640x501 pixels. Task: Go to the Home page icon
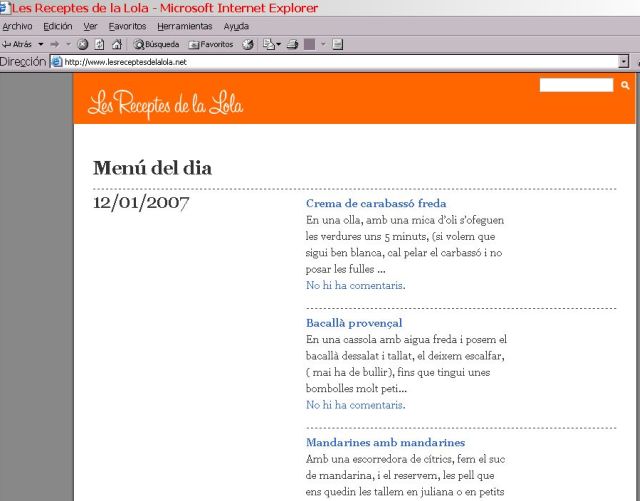tap(116, 44)
